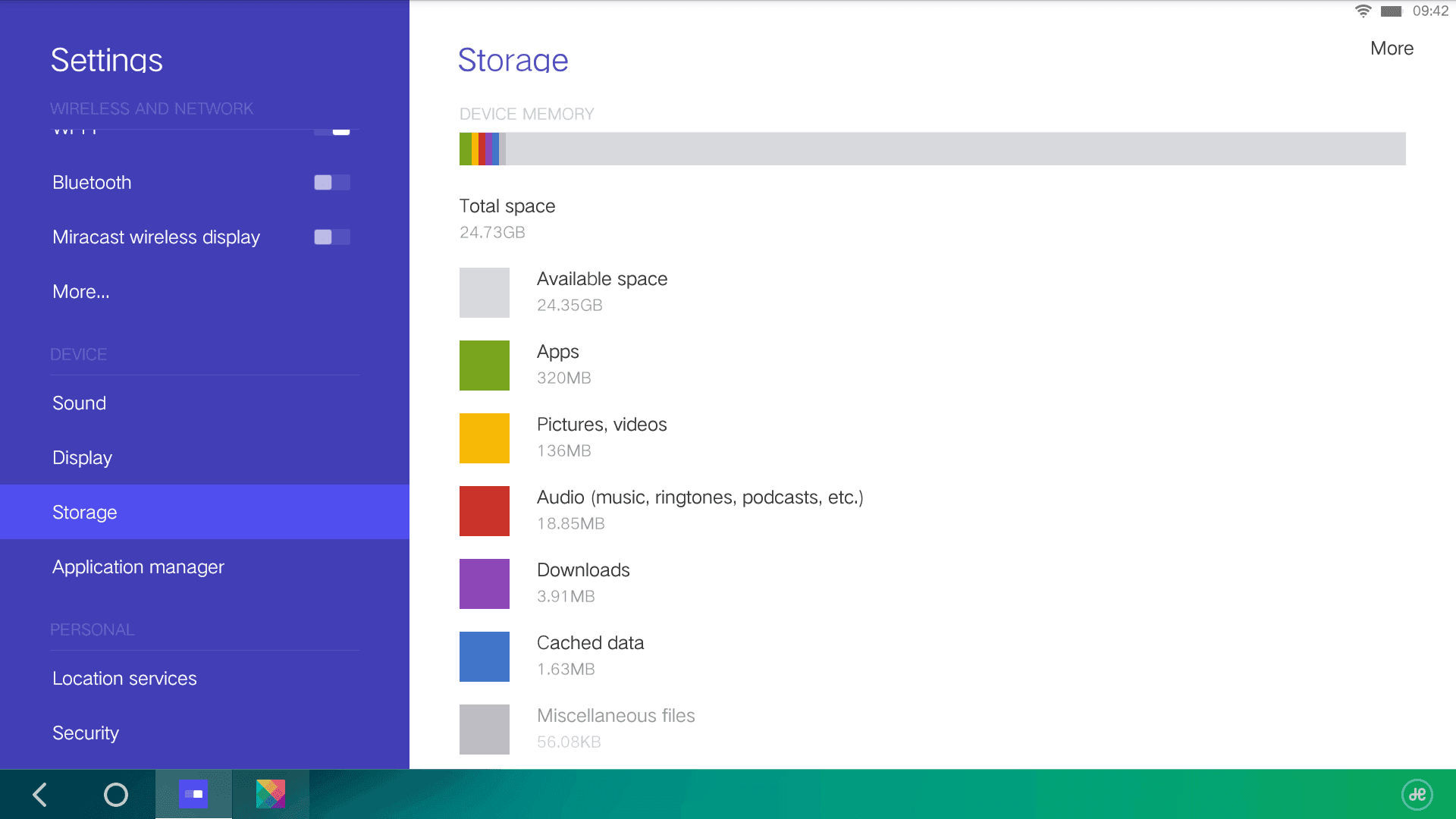Click the Available space gray swatch

[x=485, y=293]
